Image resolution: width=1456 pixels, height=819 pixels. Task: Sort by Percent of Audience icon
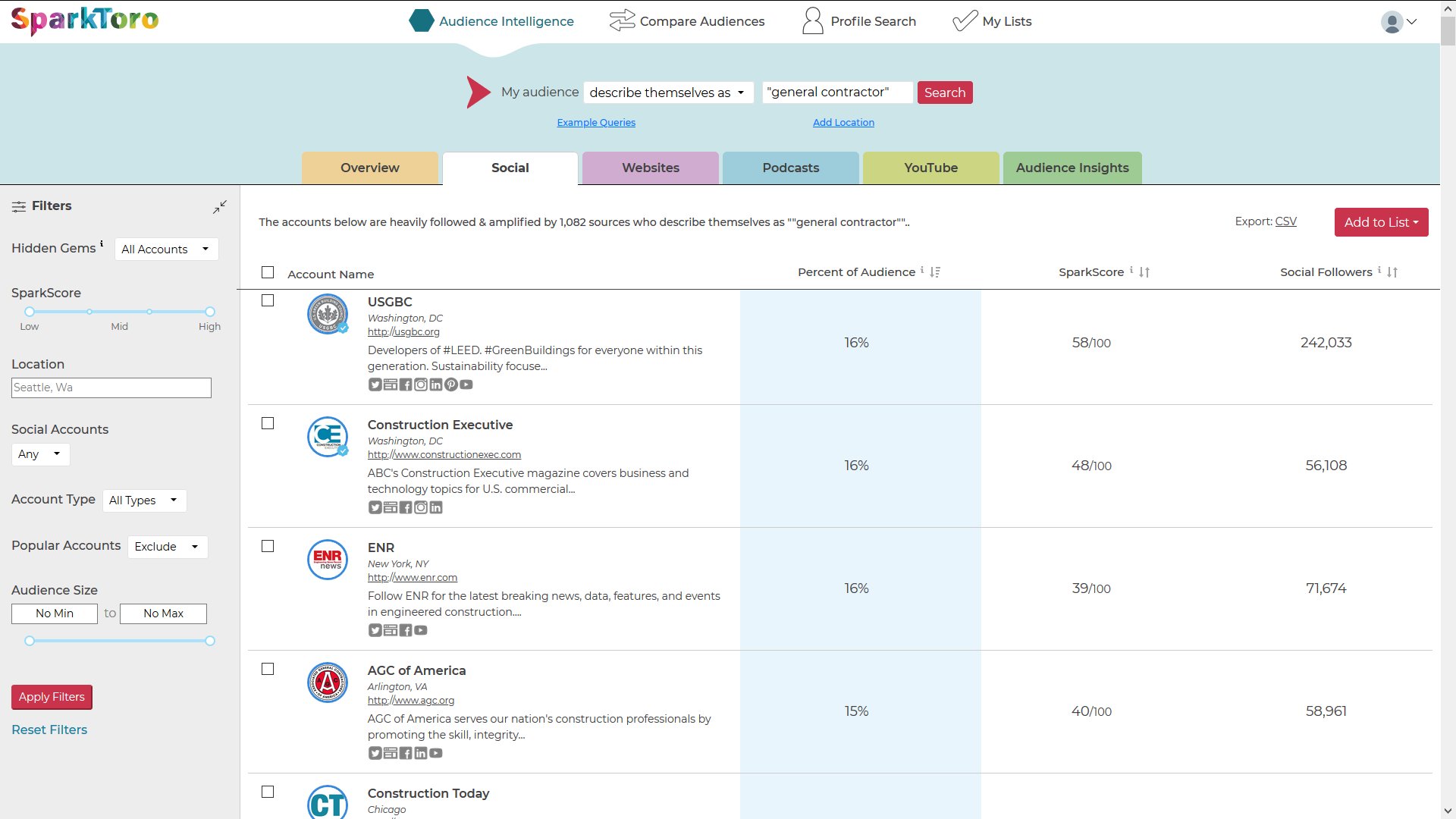[935, 272]
